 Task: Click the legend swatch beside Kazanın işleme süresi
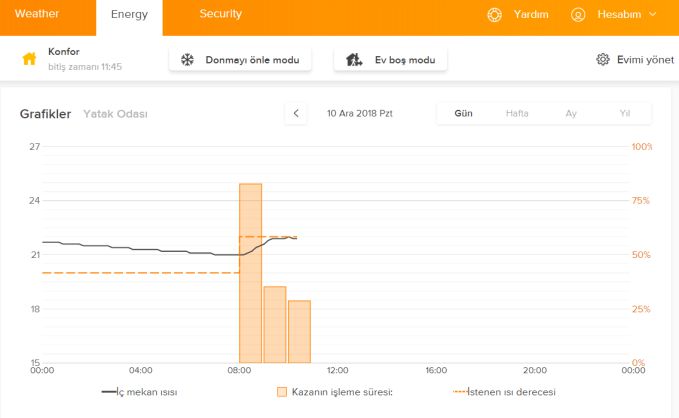(x=281, y=392)
